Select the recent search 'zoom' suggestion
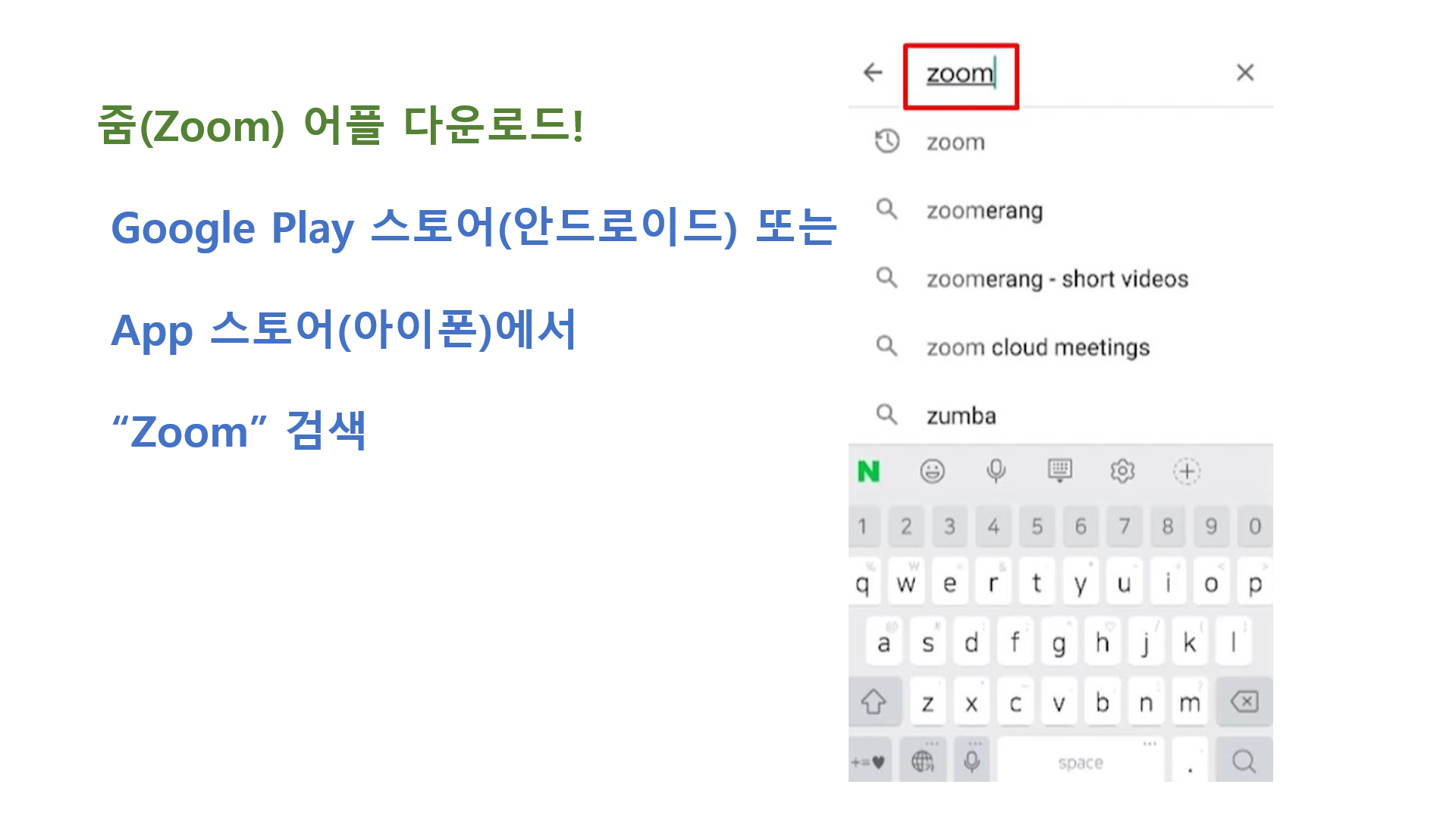Image resolution: width=1456 pixels, height=819 pixels. 955,143
